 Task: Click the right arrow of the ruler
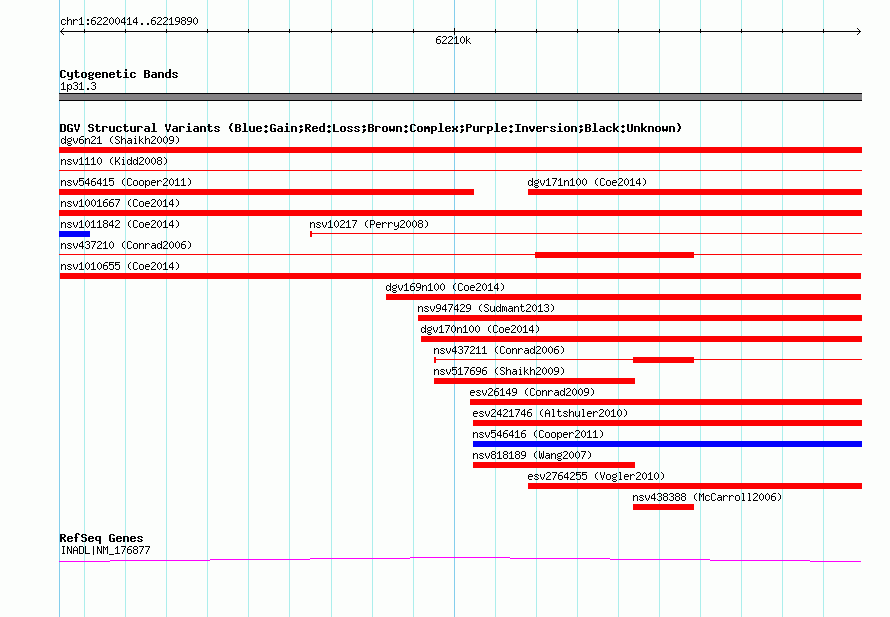coord(858,31)
